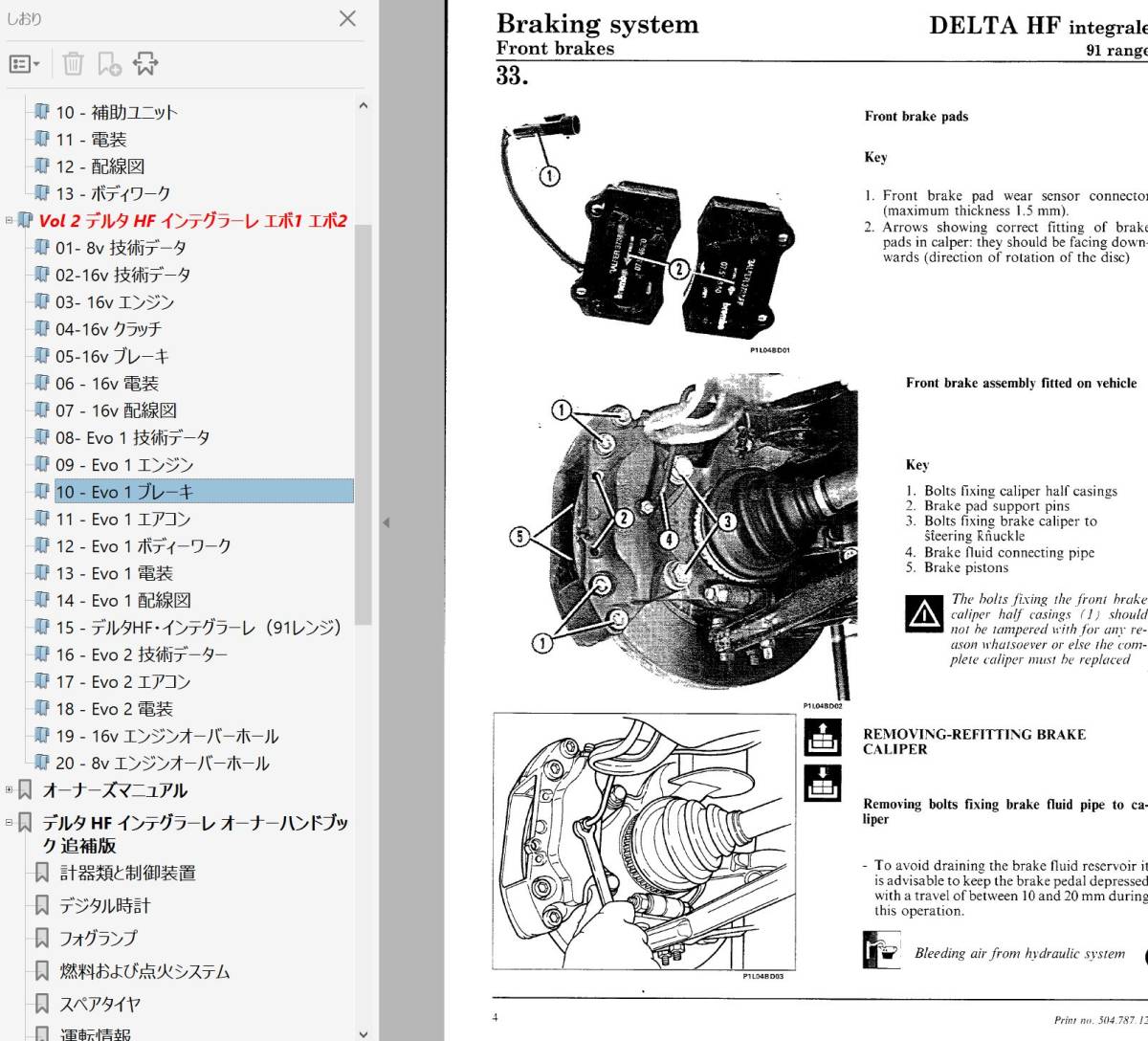Open bookmark 11 - 電装

click(x=91, y=140)
